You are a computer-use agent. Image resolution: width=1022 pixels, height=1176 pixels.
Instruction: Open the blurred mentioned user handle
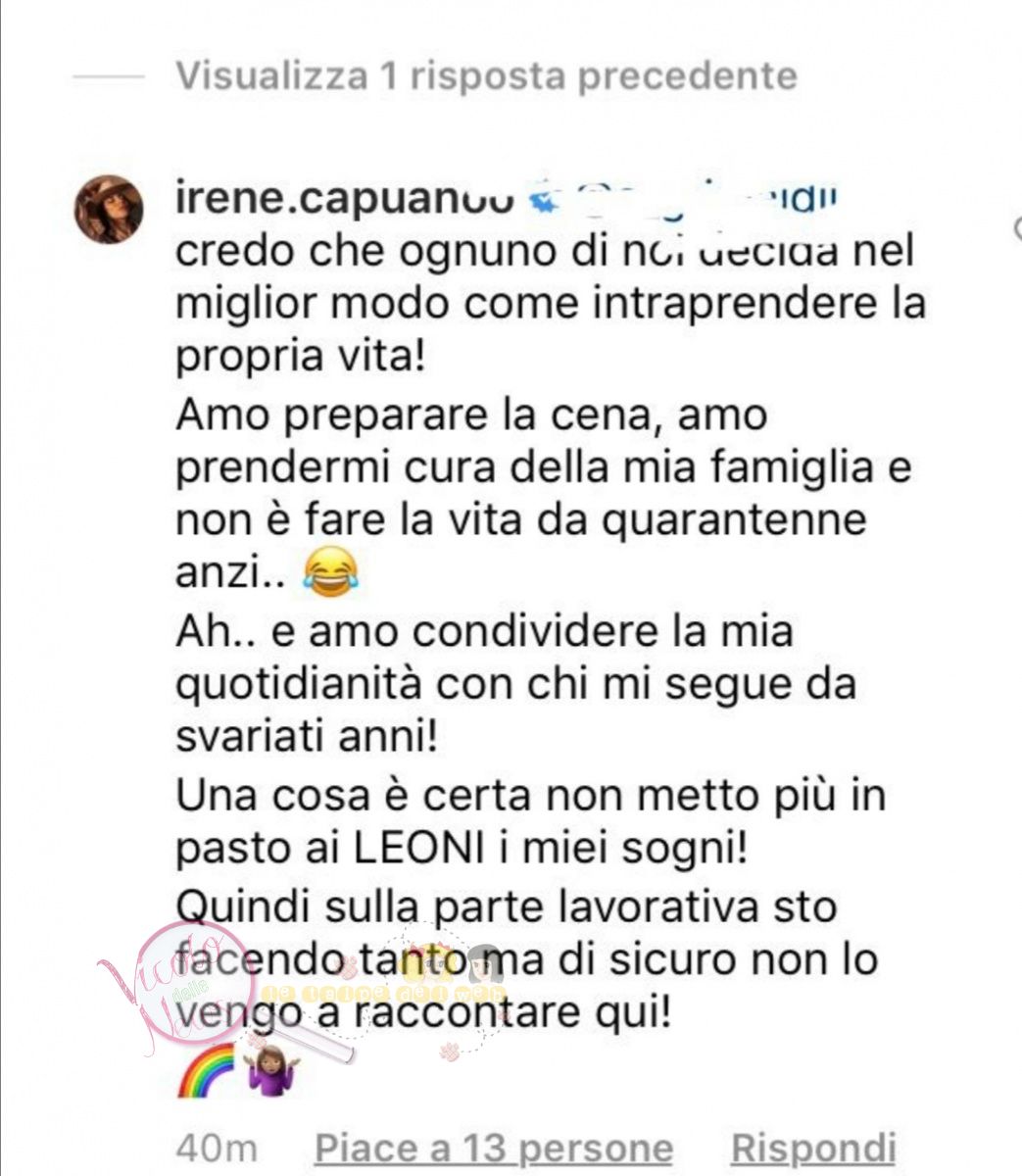(706, 199)
